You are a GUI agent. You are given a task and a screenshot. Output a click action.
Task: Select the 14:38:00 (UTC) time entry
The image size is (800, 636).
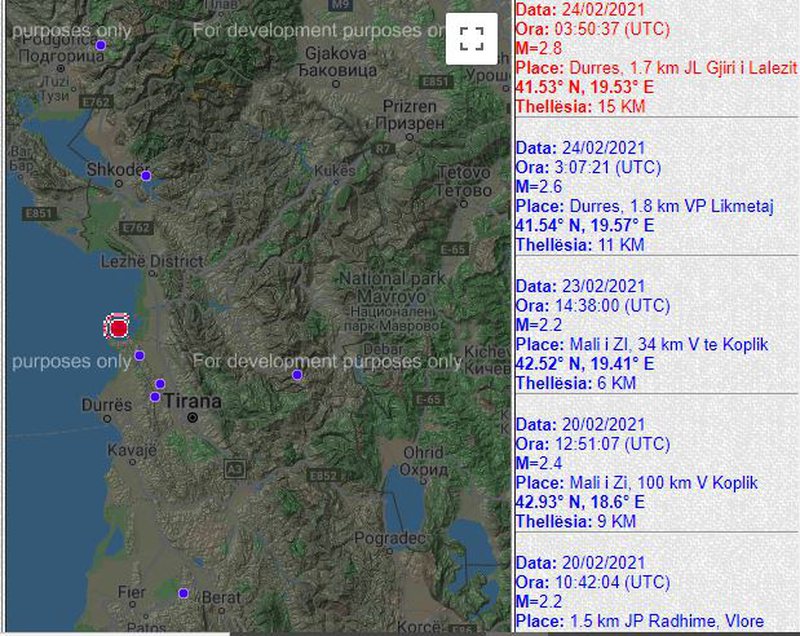click(x=612, y=306)
